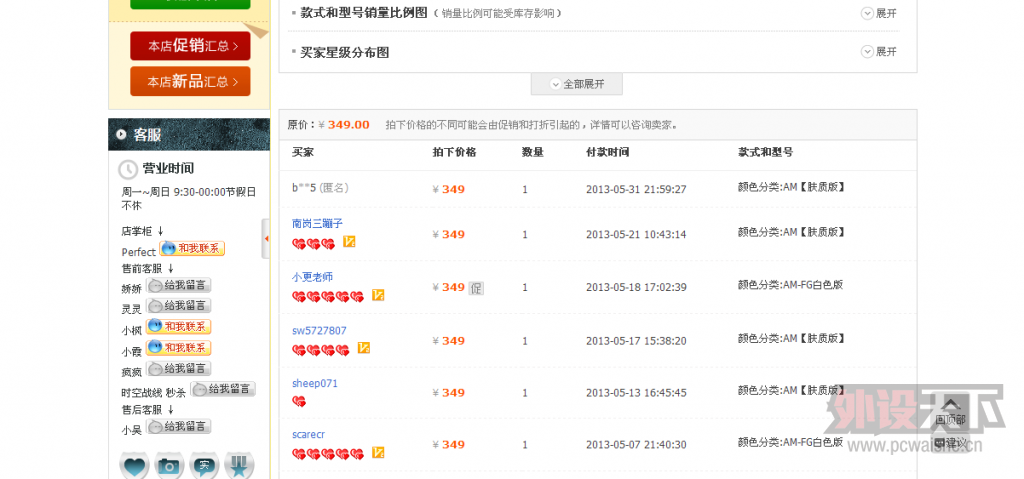Leave message for 小吴 after-sales
The height and width of the screenshot is (479, 1024).
pos(178,427)
